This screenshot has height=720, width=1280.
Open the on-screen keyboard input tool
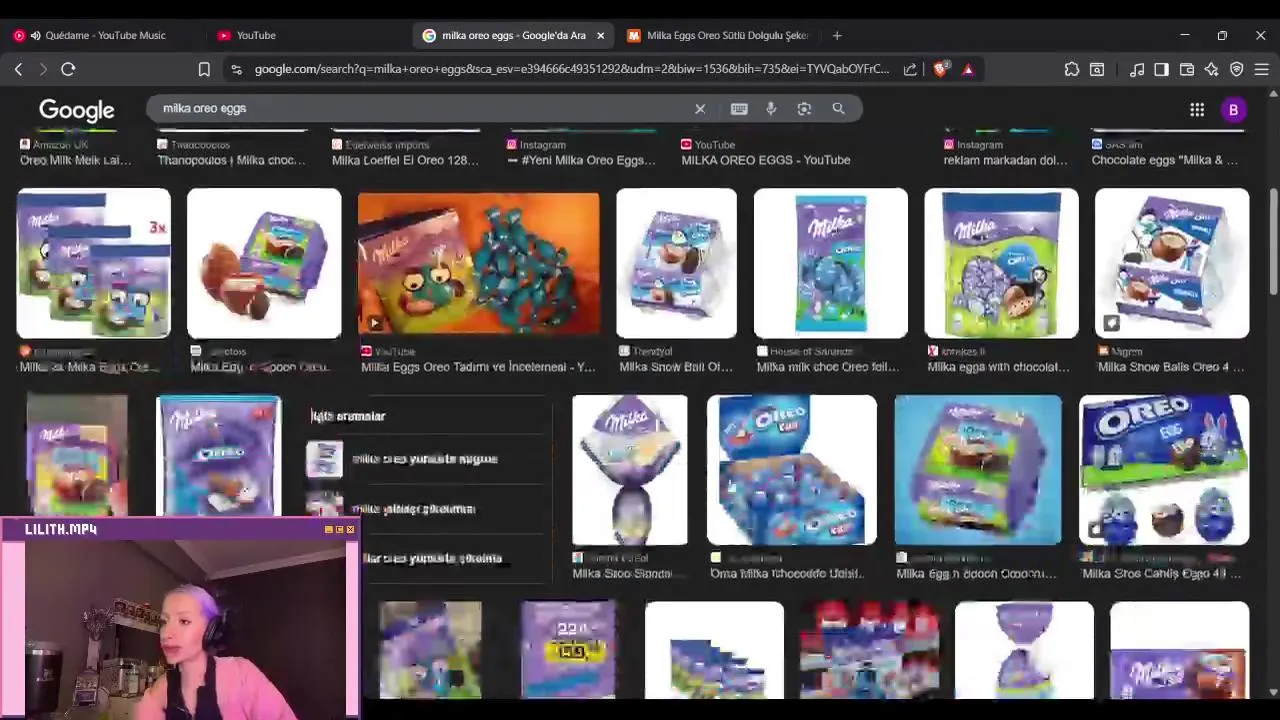tap(739, 108)
